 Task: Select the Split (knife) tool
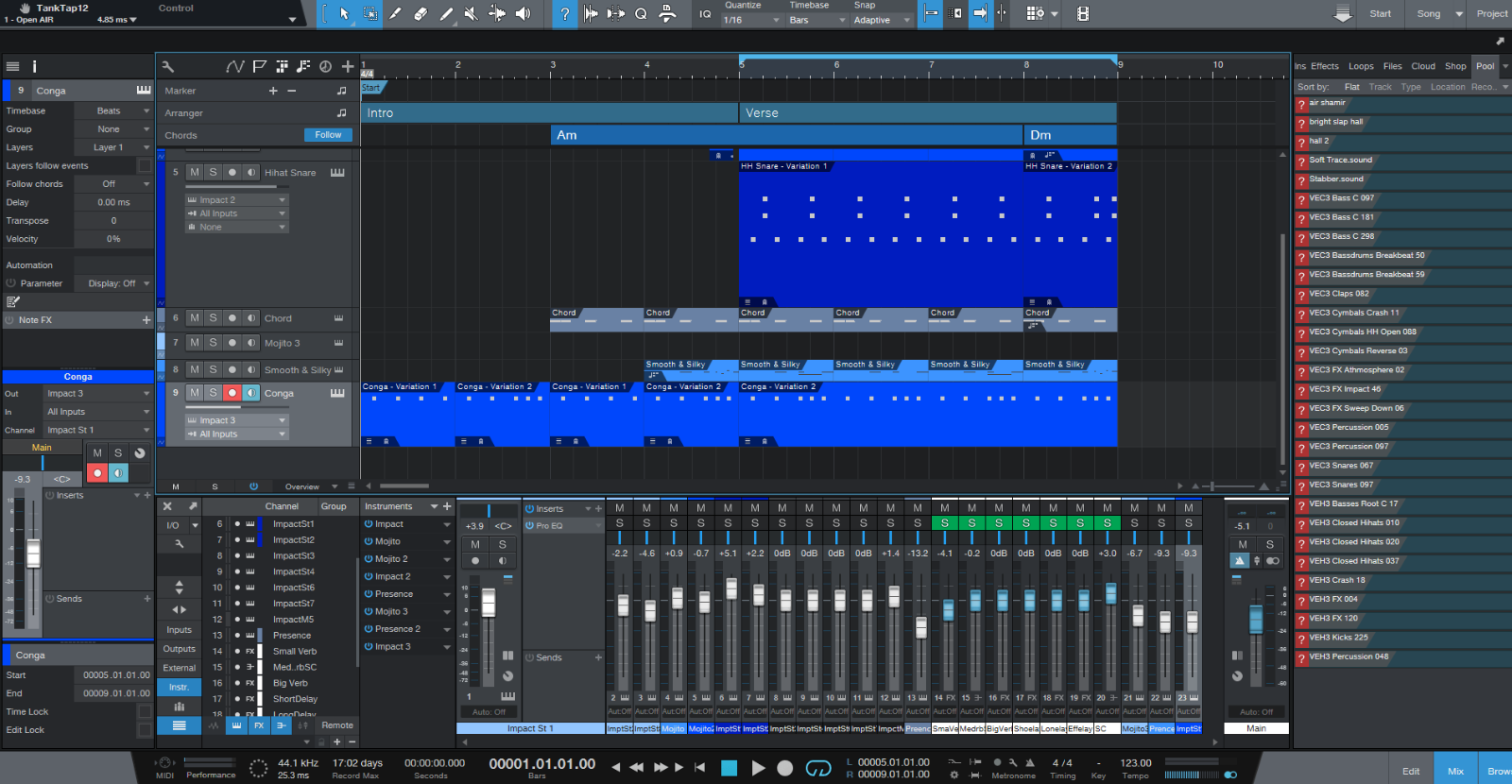click(396, 13)
